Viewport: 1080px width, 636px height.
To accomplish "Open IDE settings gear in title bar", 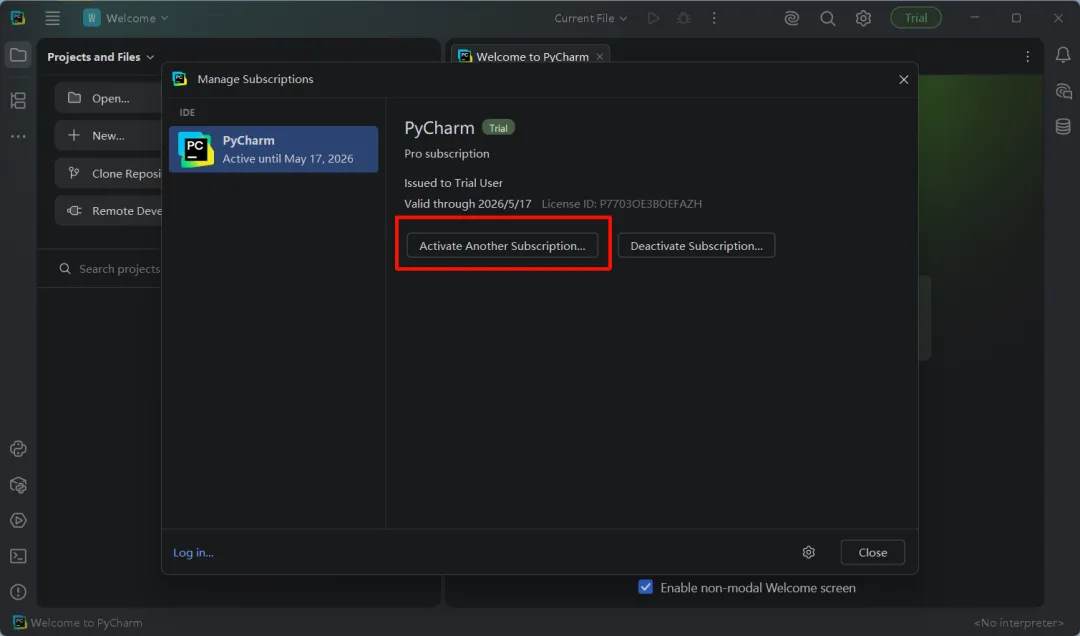I will (863, 19).
